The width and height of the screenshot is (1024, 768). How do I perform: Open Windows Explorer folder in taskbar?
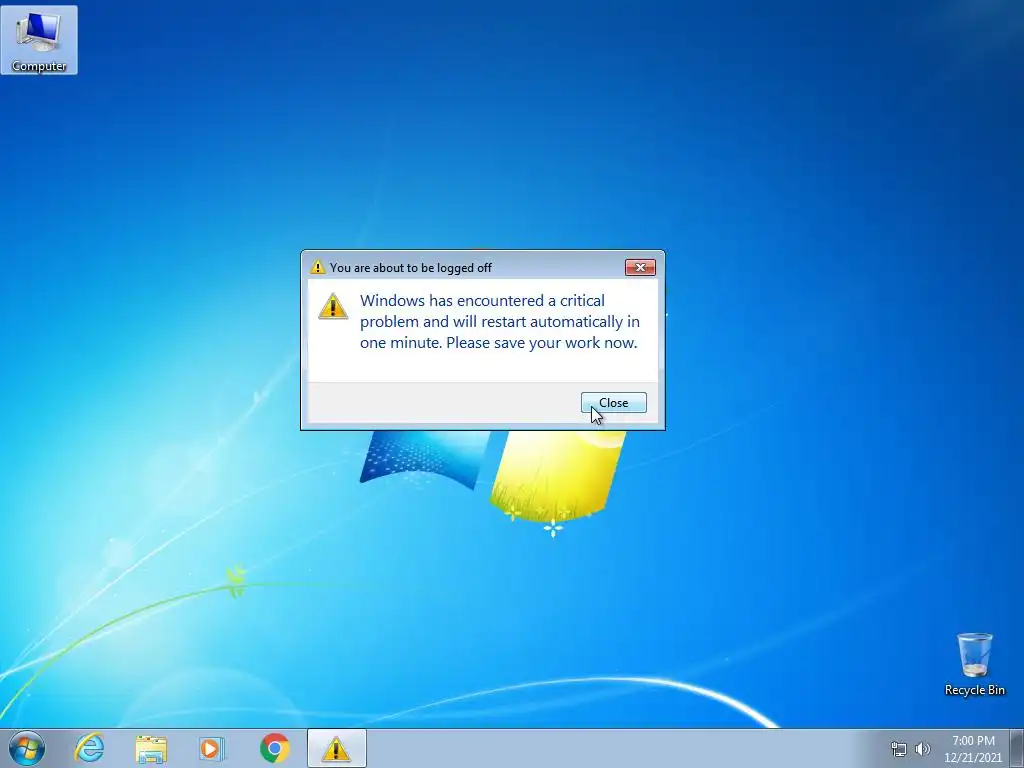[x=151, y=749]
